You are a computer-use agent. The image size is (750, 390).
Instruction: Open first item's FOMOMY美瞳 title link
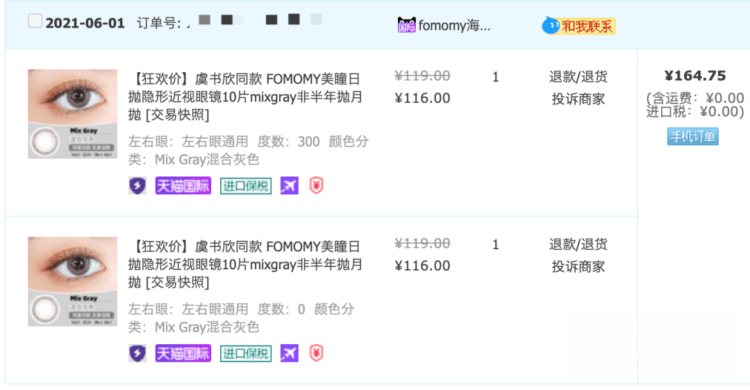245,97
